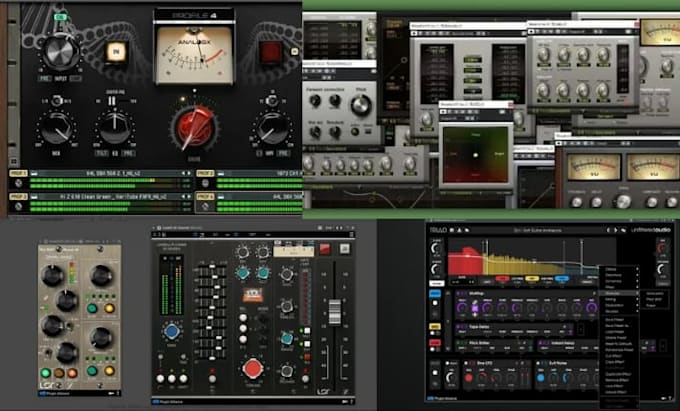Image resolution: width=680 pixels, height=411 pixels.
Task: Toggle the glowing IN button
Action: click(116, 52)
